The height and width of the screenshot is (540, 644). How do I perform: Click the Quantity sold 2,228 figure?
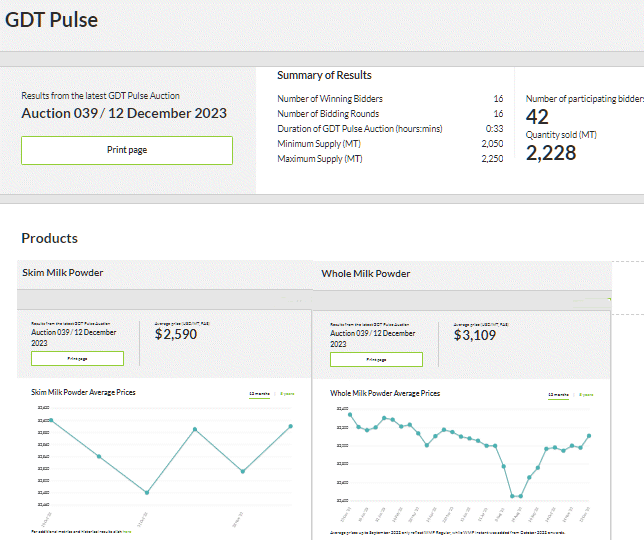[x=551, y=153]
